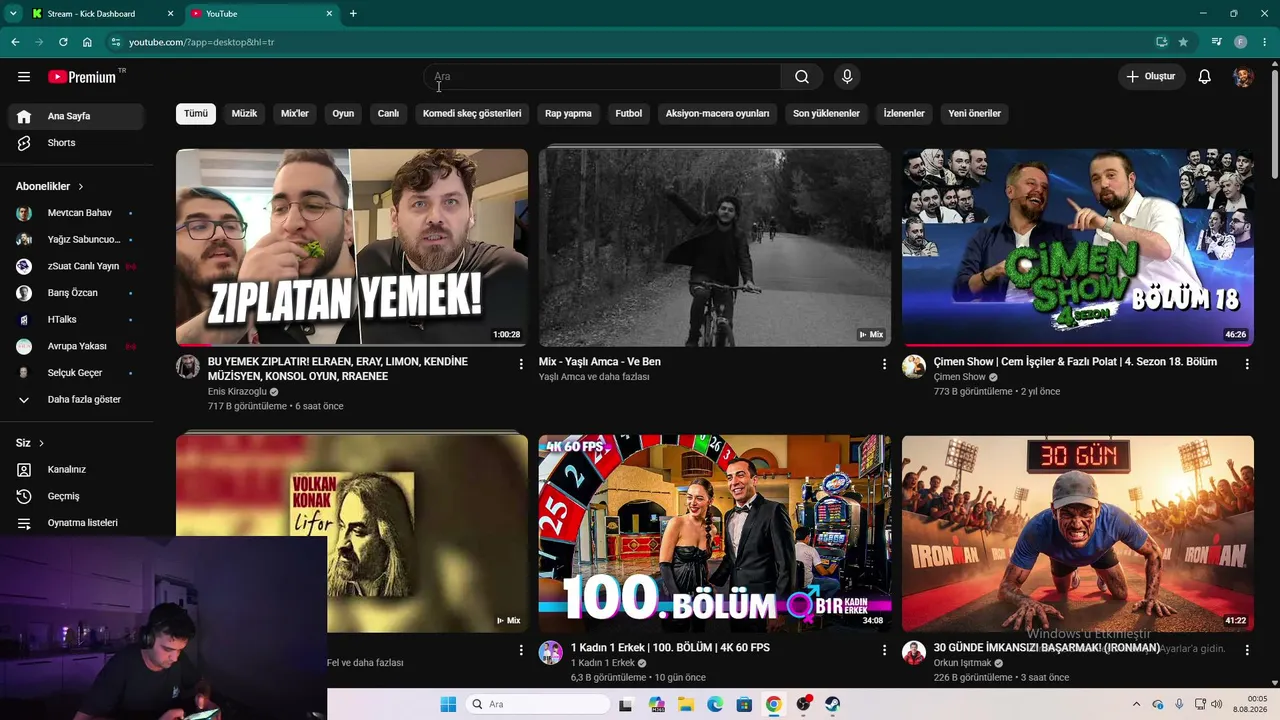Open OBS Studio from the taskbar

(803, 704)
